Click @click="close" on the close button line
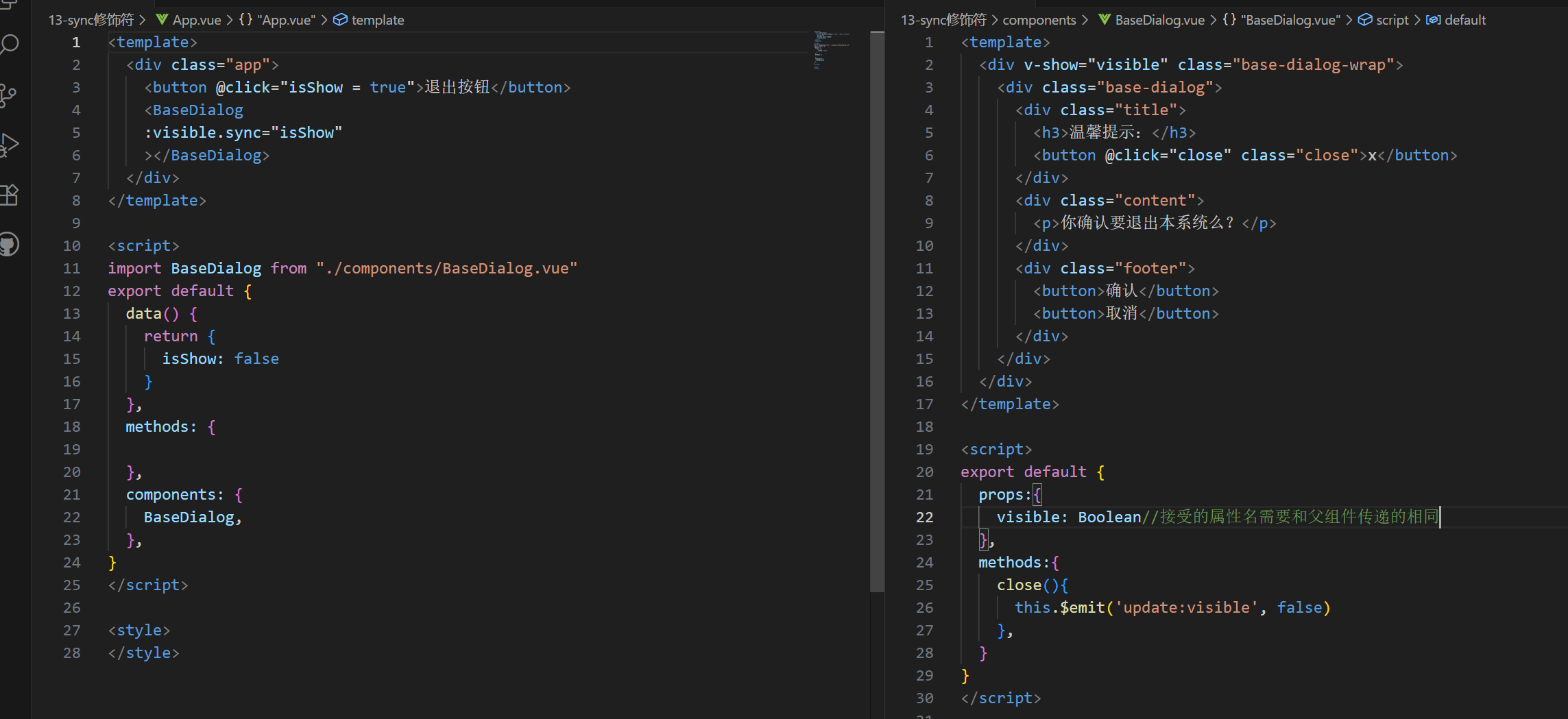This screenshot has width=1568, height=719. pyautogui.click(x=1168, y=156)
